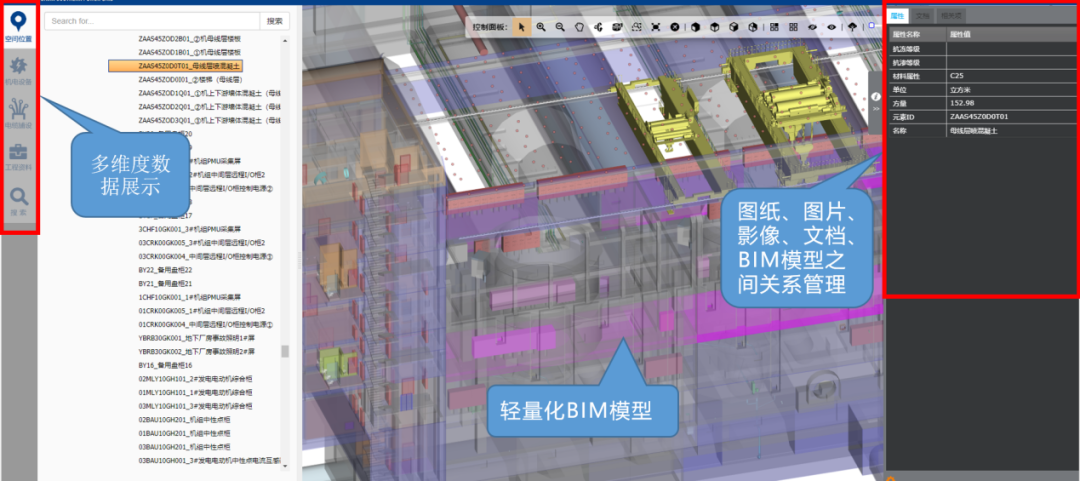Screen dimensions: 1080x481
Task: Open the 电缆敷设 cable sidebar icon
Action: [18, 112]
